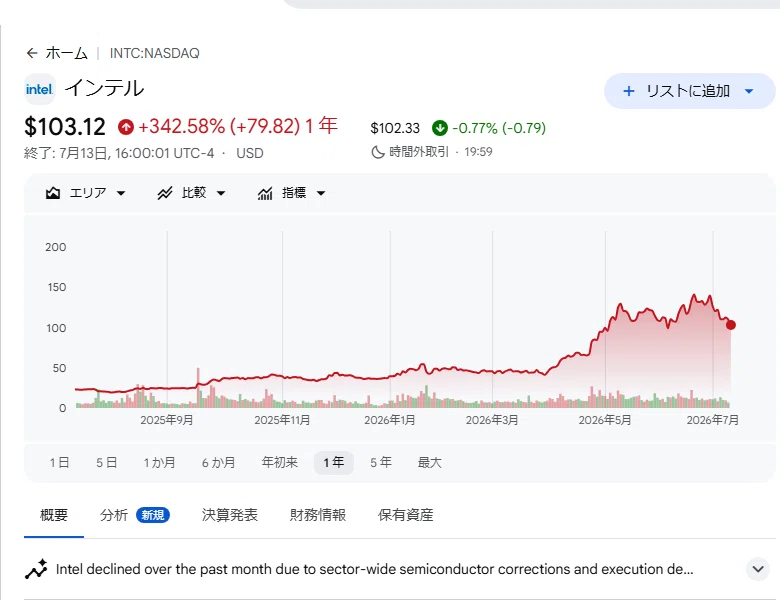
Task: Click the 終了: 7月13日 close time text
Action: [x=119, y=153]
